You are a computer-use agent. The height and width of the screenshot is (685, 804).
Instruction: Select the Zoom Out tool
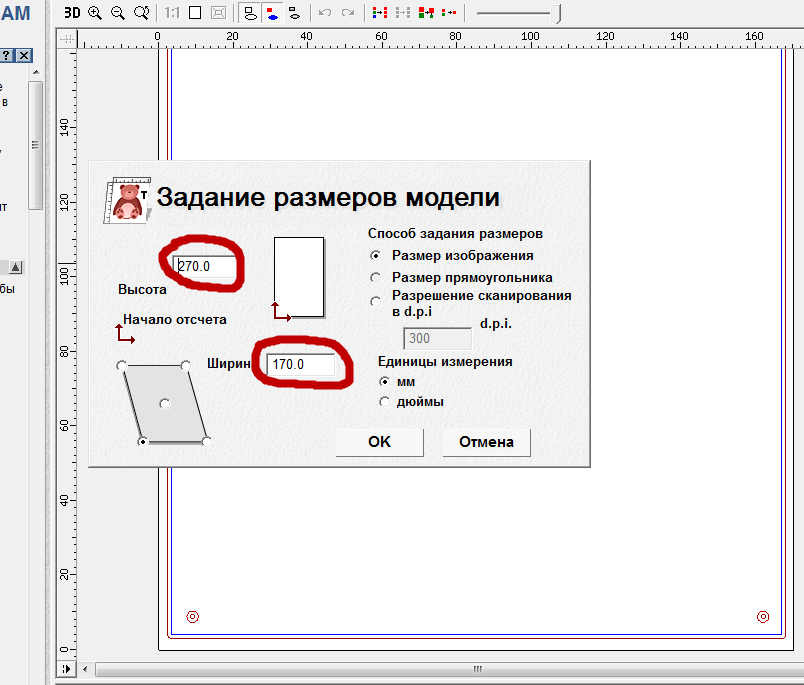click(118, 12)
